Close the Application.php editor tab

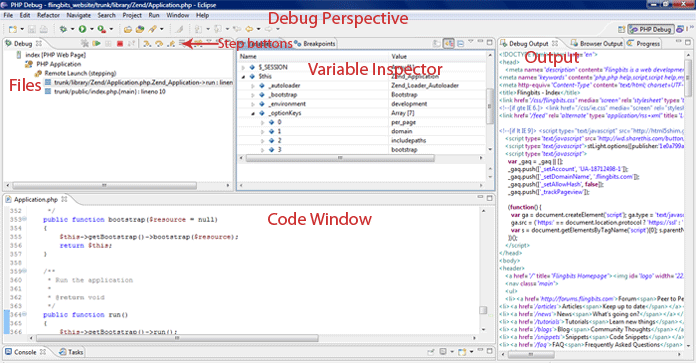(64, 199)
